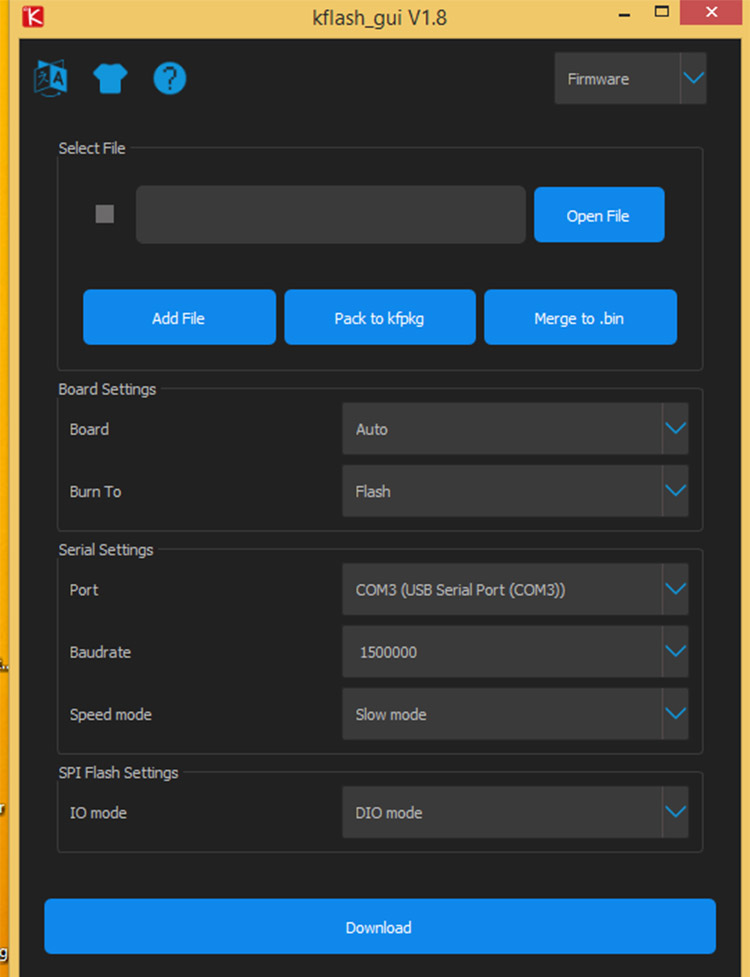
Task: Click the Baudrate label
Action: coord(100,652)
